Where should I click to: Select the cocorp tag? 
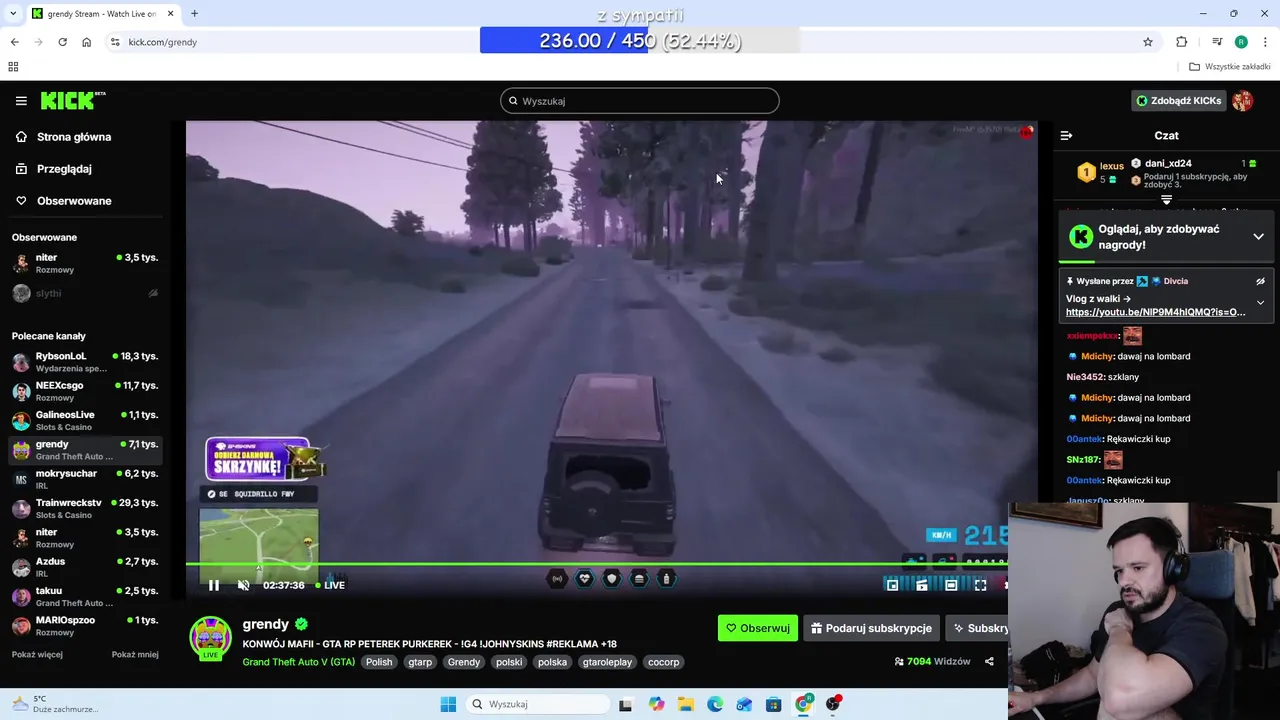[663, 662]
